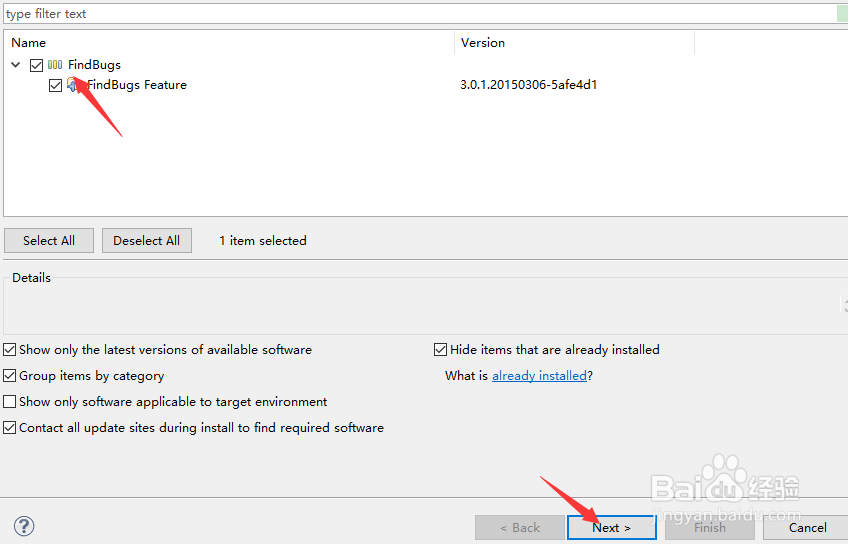Click the FindBugs Feature plugin icon
848x544 pixels.
73,84
